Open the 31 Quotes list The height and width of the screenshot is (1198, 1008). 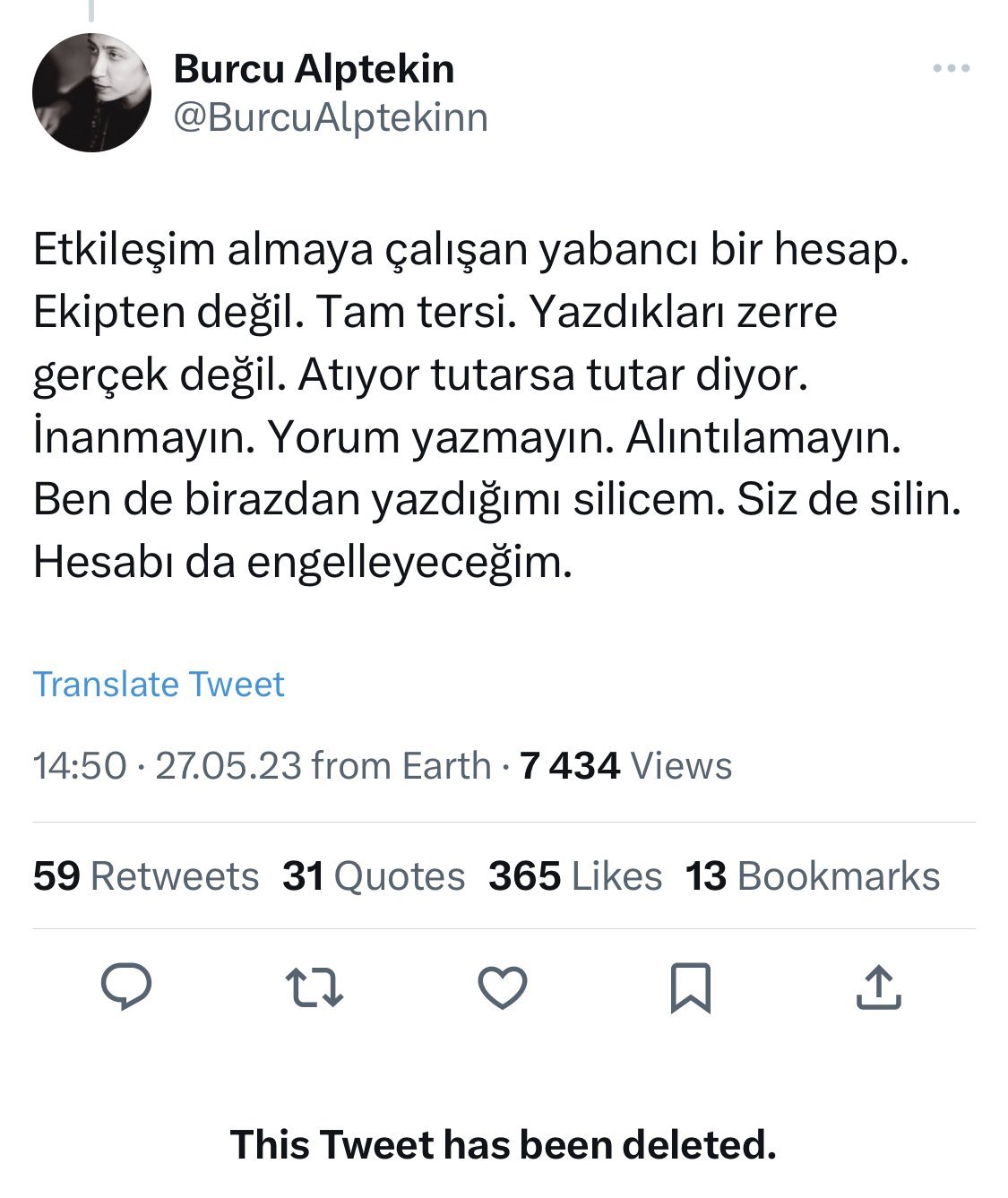coord(374,876)
